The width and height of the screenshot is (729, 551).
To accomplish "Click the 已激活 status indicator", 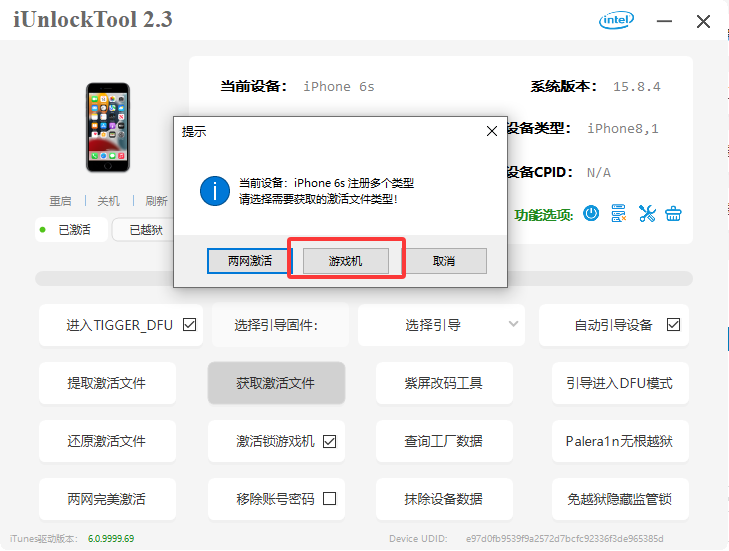I will [72, 230].
